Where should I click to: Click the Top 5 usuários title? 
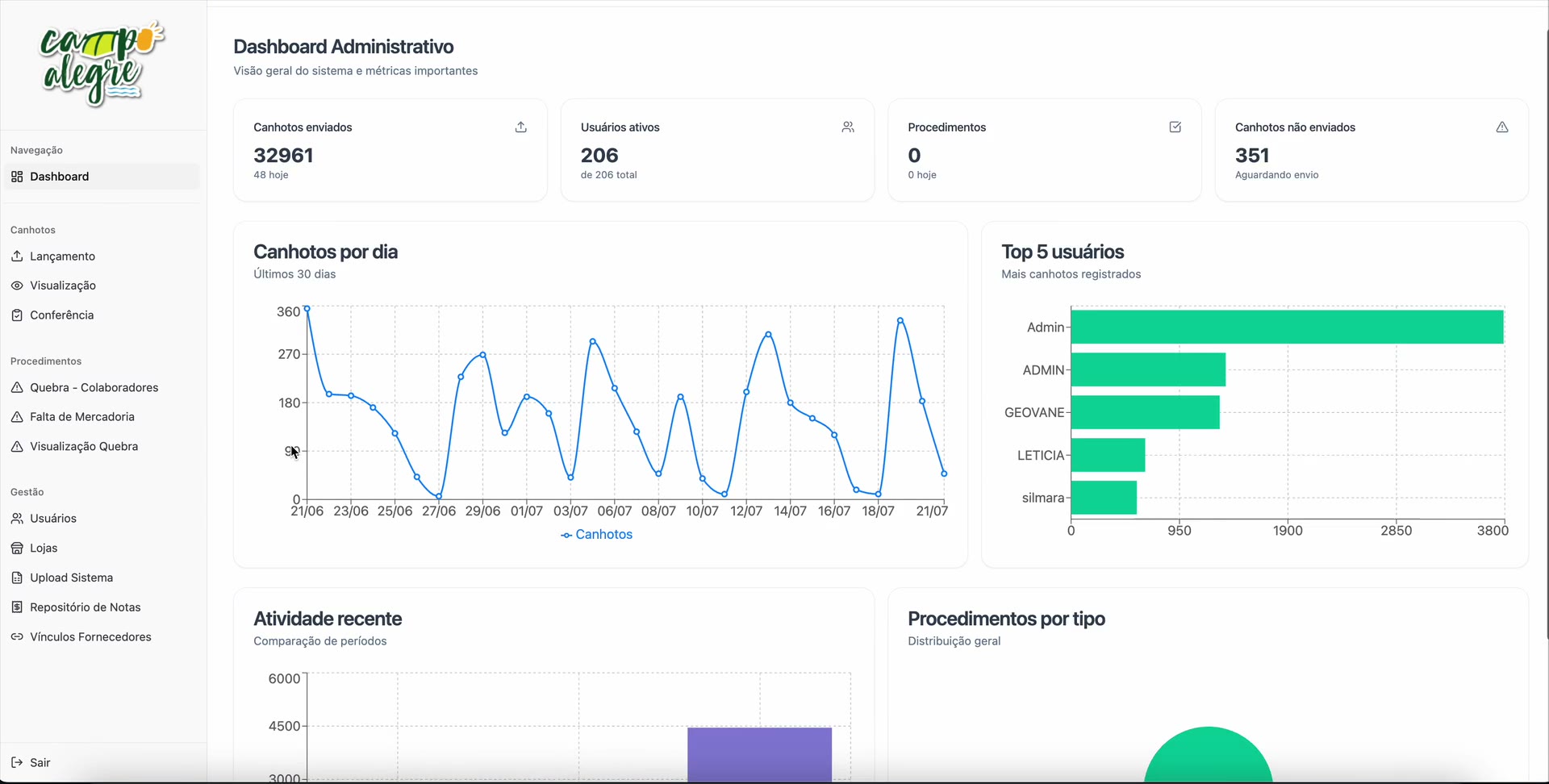click(x=1063, y=252)
